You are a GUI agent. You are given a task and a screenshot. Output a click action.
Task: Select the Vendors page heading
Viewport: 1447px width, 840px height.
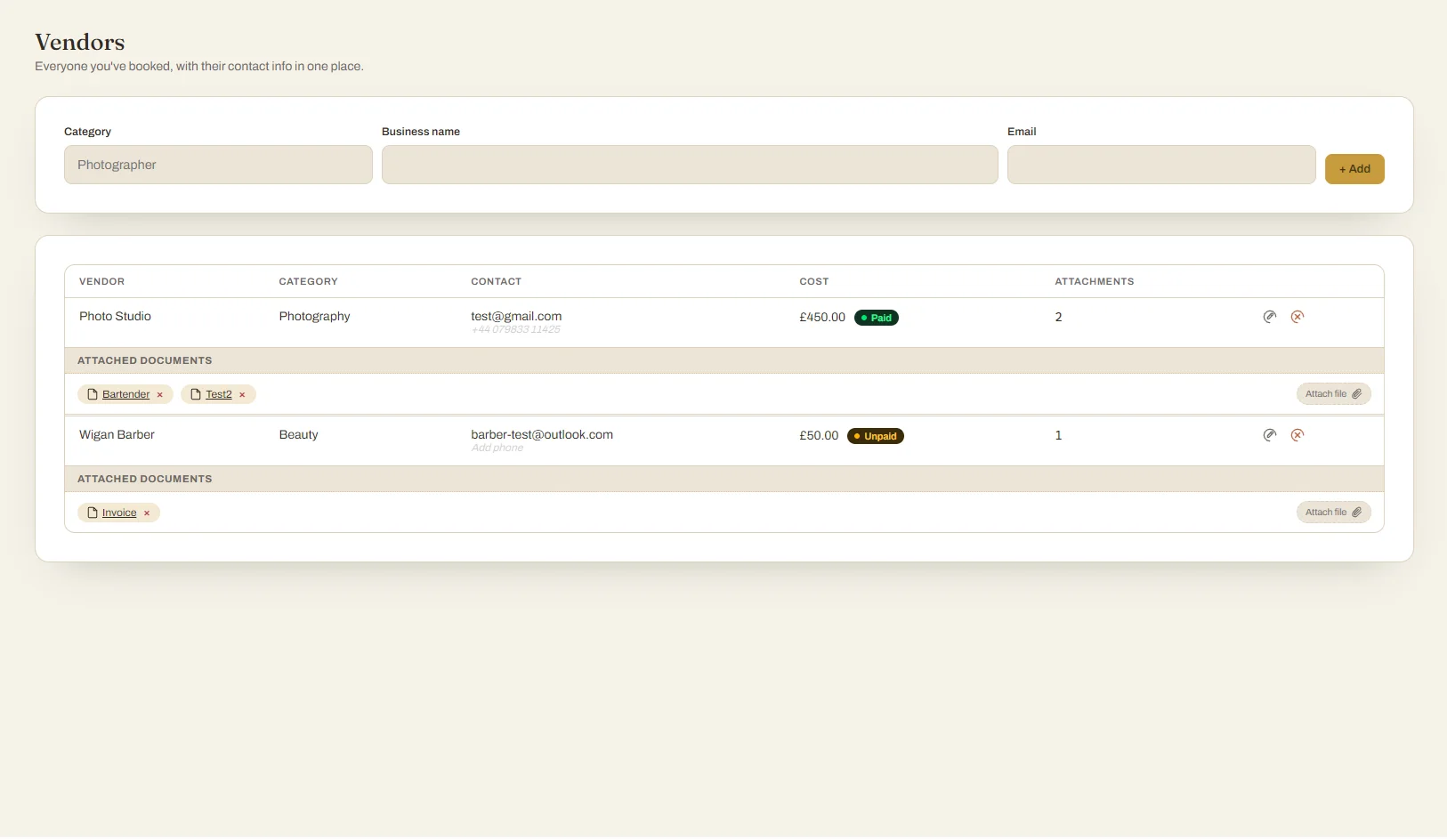click(80, 42)
